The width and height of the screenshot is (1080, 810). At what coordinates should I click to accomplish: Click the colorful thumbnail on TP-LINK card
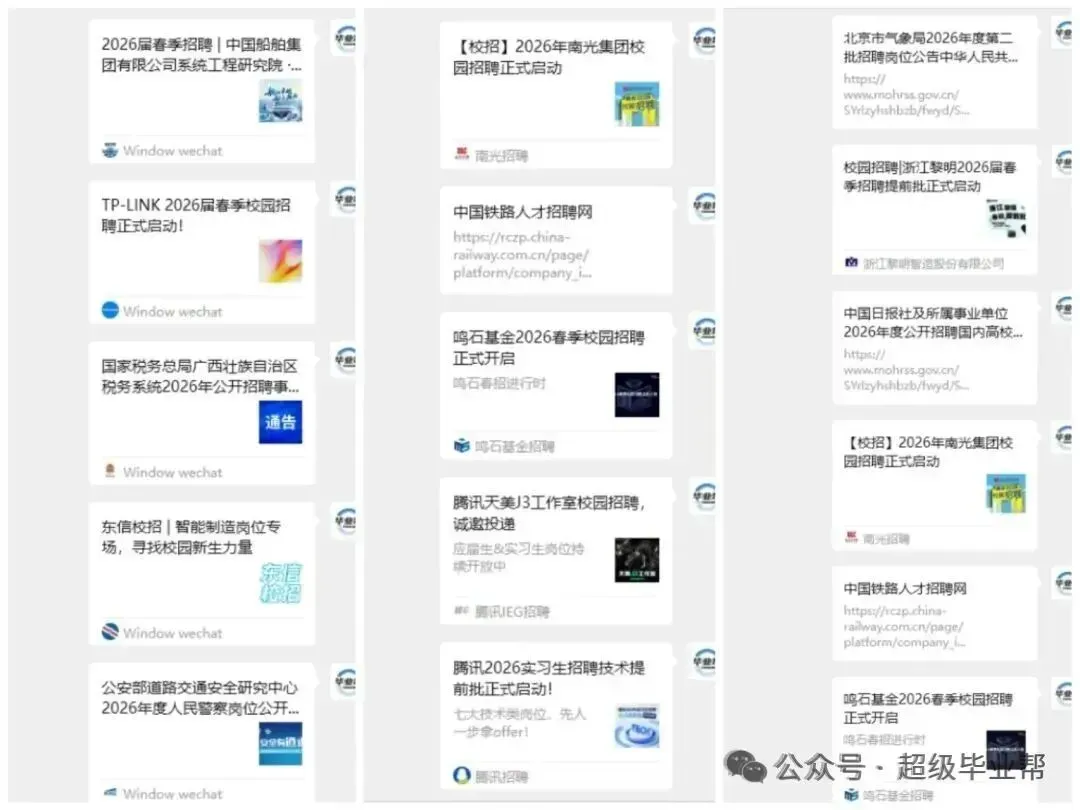pyautogui.click(x=280, y=261)
